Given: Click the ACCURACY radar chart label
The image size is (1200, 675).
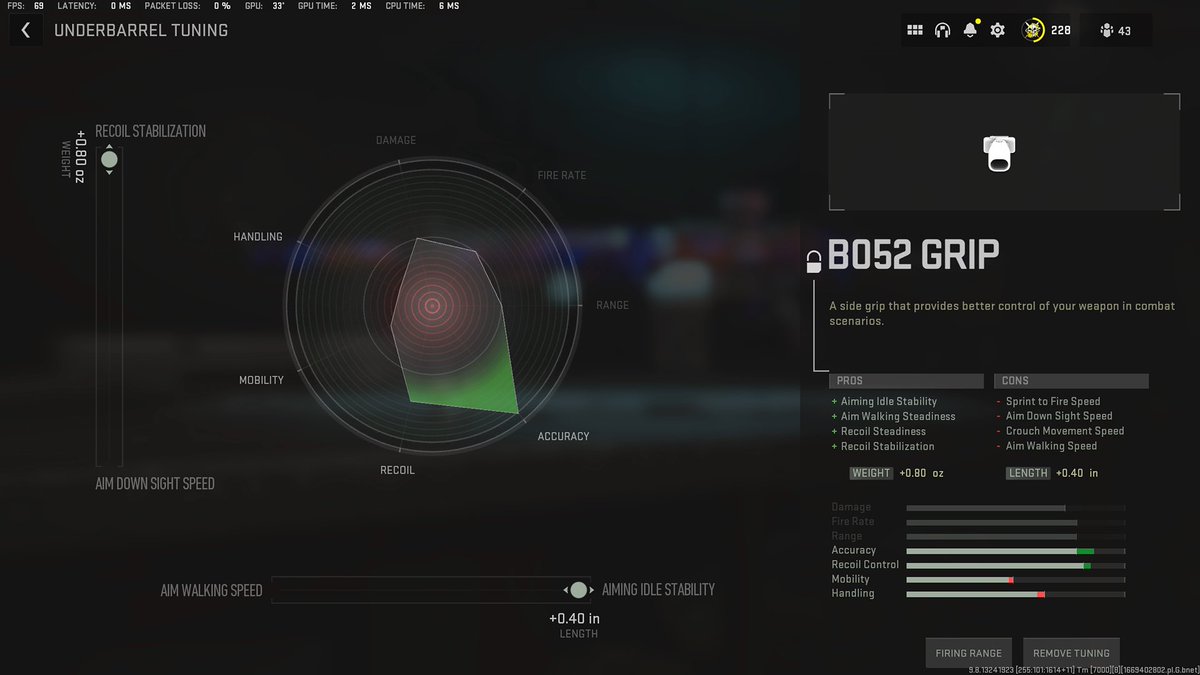Looking at the screenshot, I should click(x=563, y=436).
